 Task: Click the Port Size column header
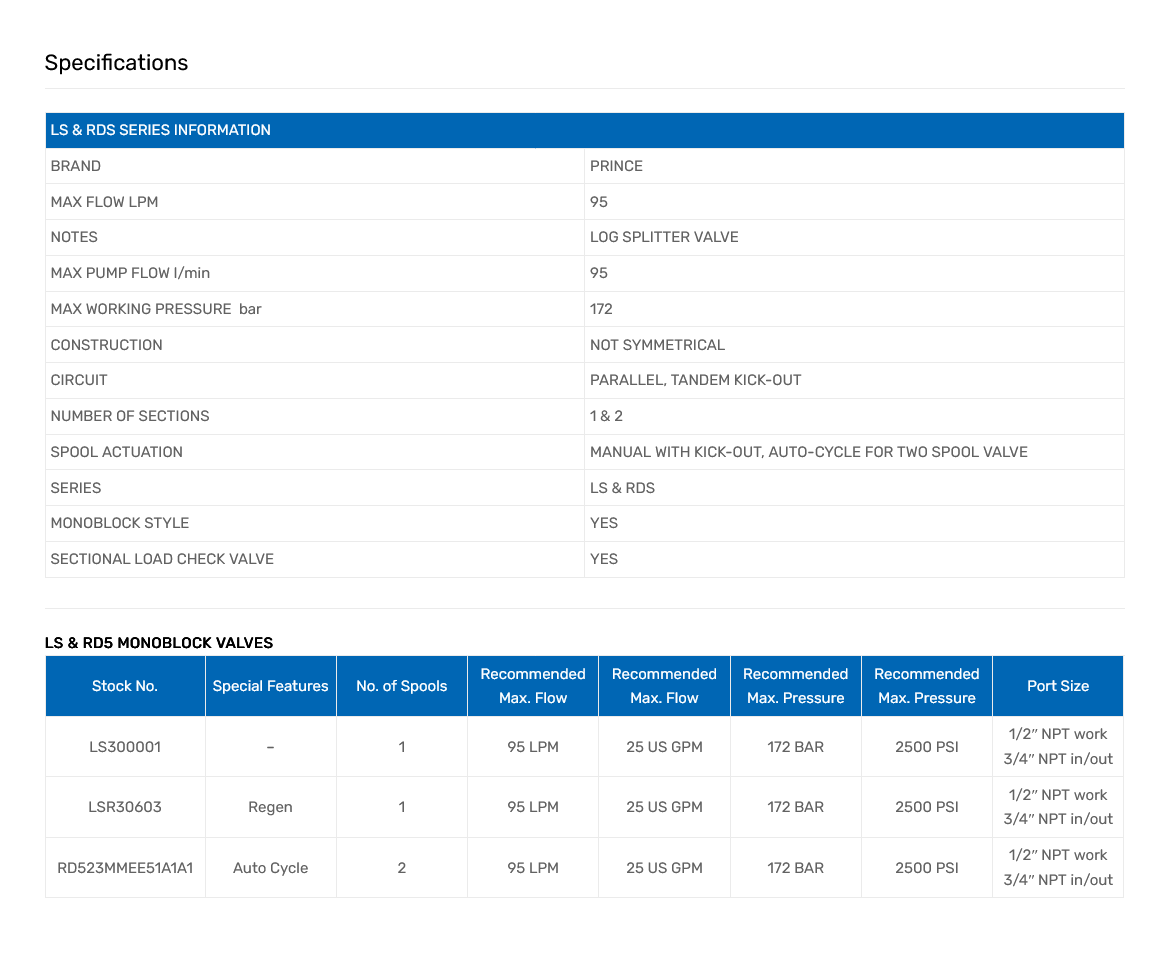1057,686
